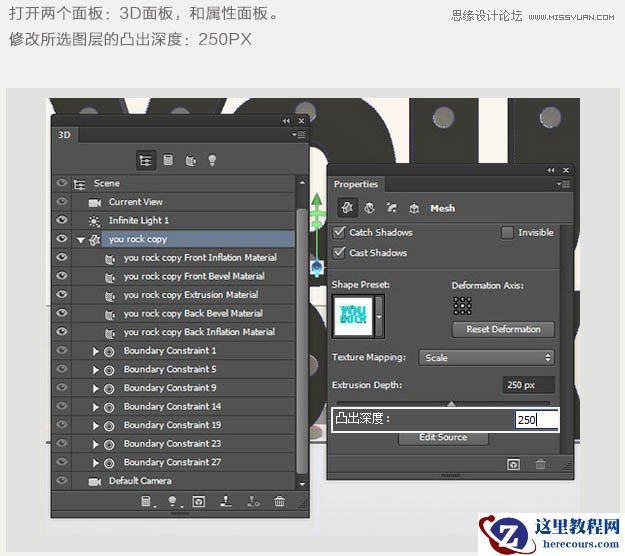Select the Whole Scene filter icon
This screenshot has height=556, width=625.
coord(145,161)
